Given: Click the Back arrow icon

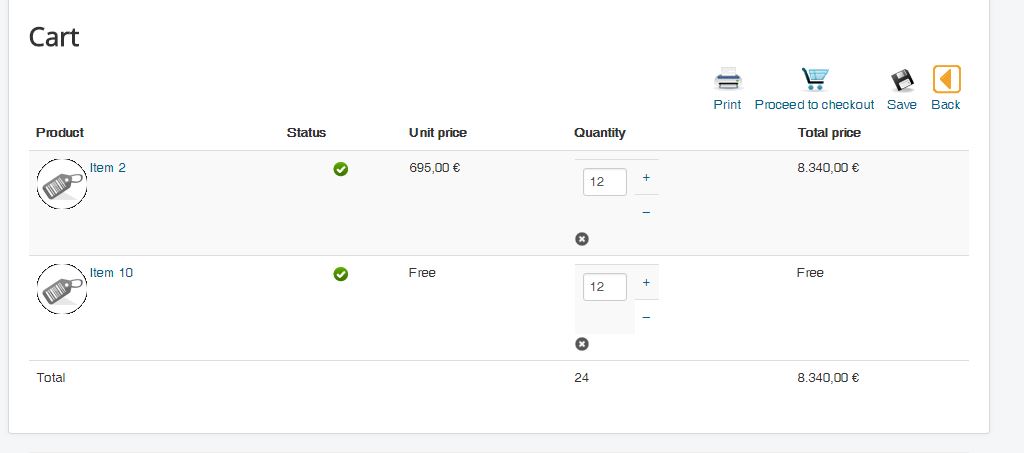Looking at the screenshot, I should 946,79.
